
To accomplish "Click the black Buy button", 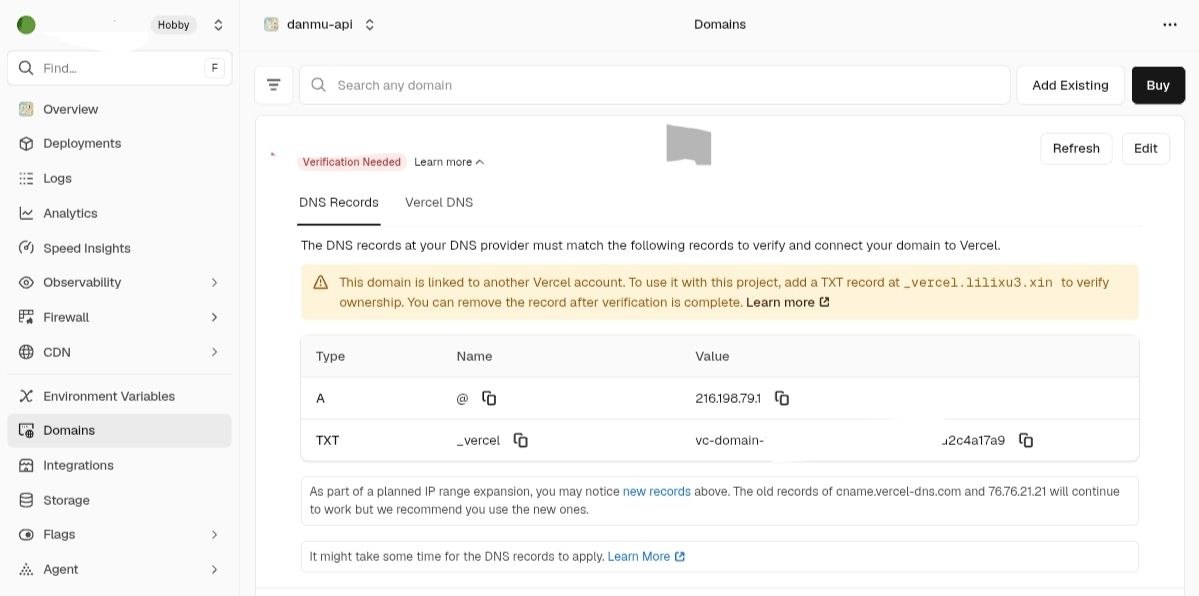I will point(1158,85).
